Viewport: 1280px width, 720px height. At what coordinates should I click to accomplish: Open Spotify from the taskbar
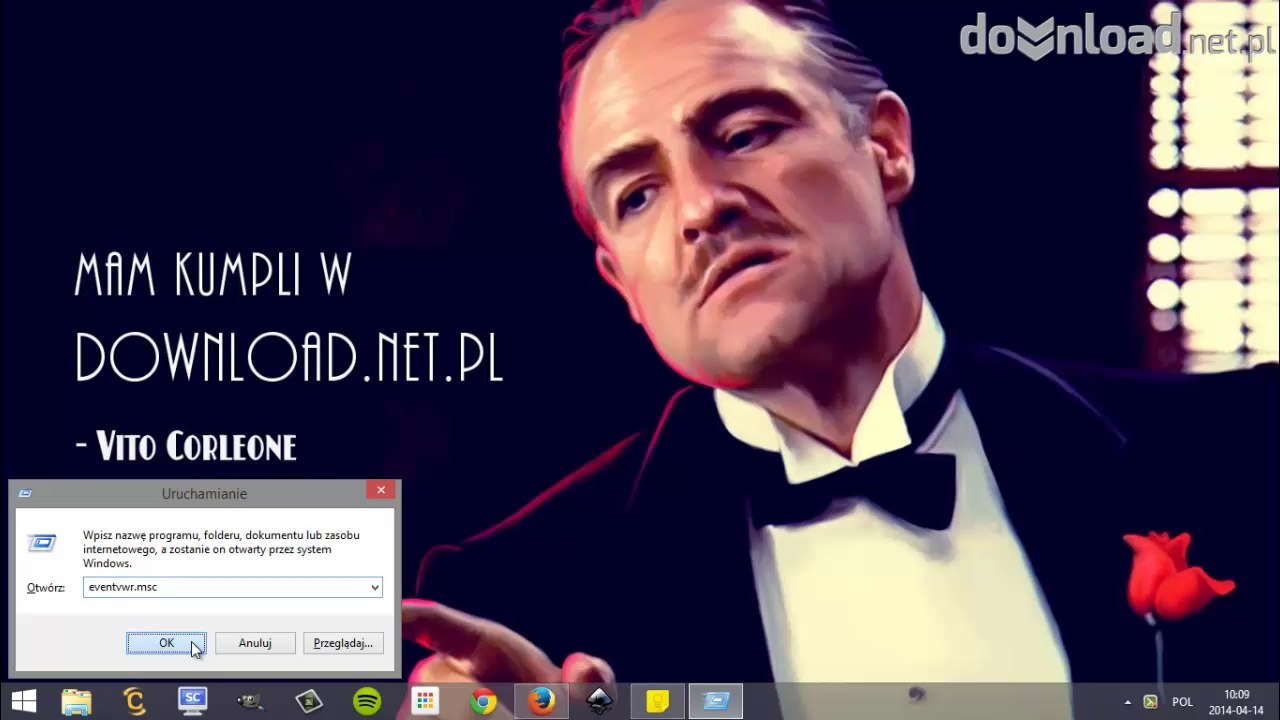tap(367, 701)
